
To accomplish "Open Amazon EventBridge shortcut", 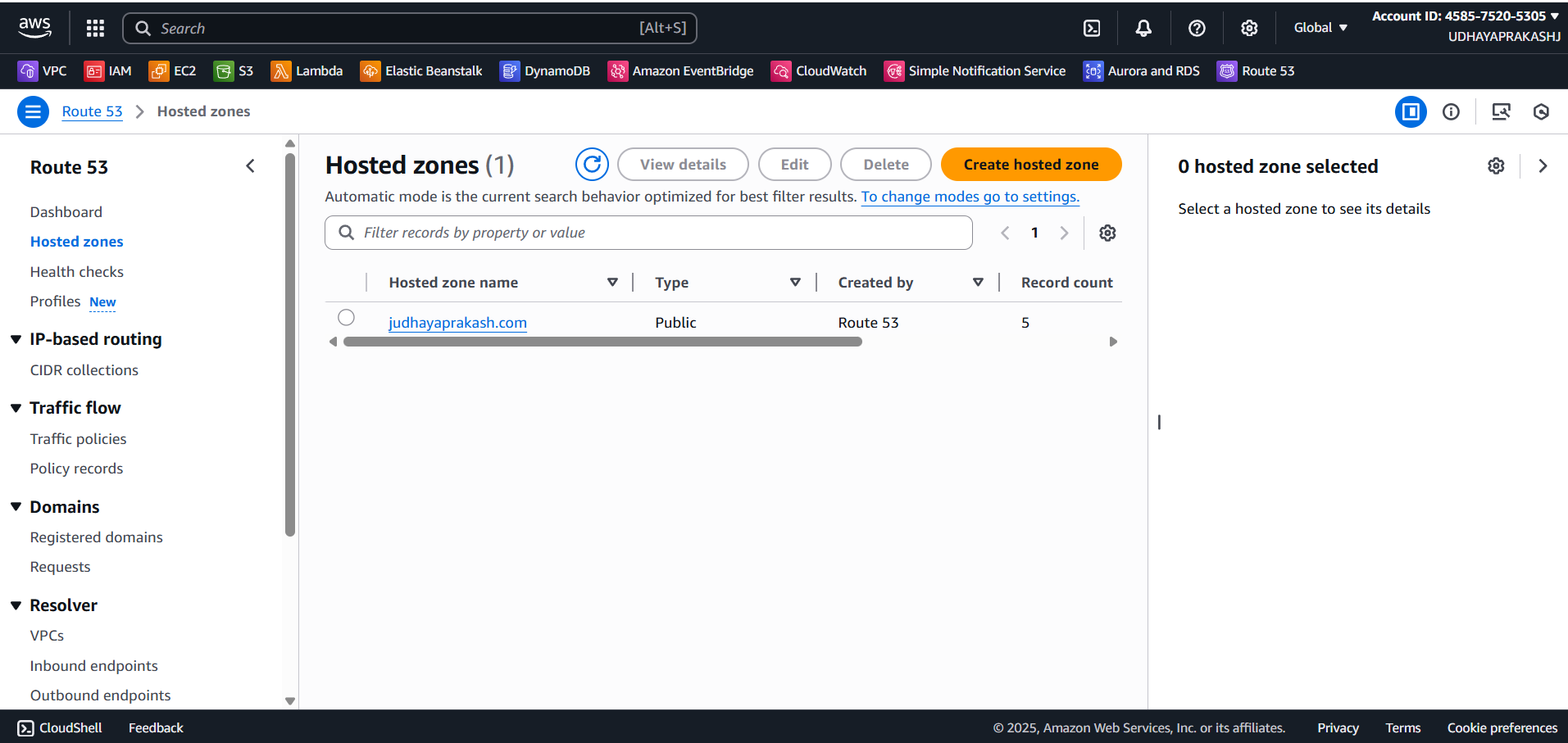I will 680,71.
